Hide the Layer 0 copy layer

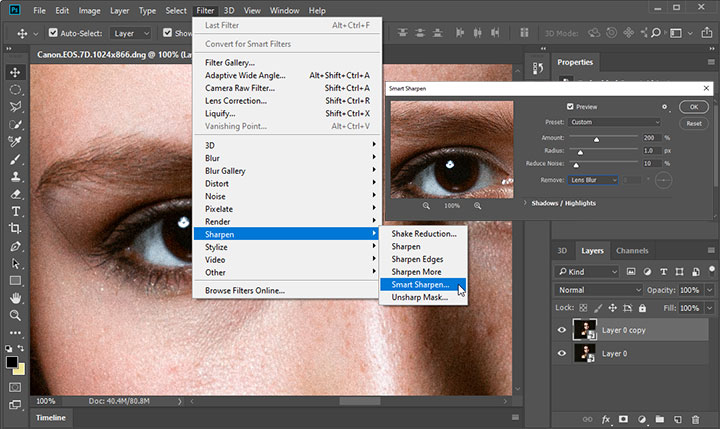pyautogui.click(x=561, y=330)
